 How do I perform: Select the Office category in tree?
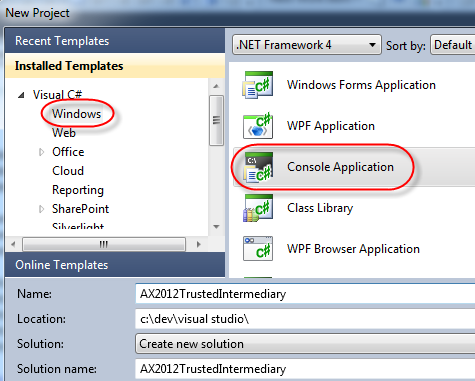click(68, 152)
